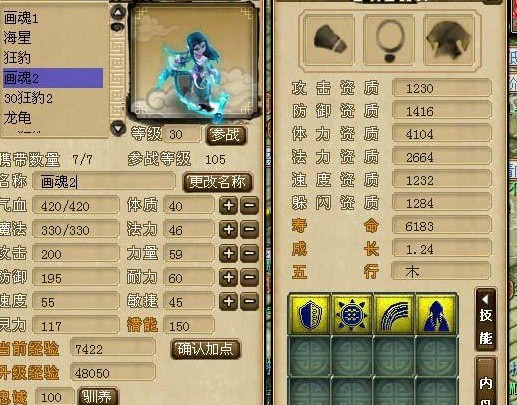Click the pet list up arrow
The image size is (517, 405).
pos(118,13)
